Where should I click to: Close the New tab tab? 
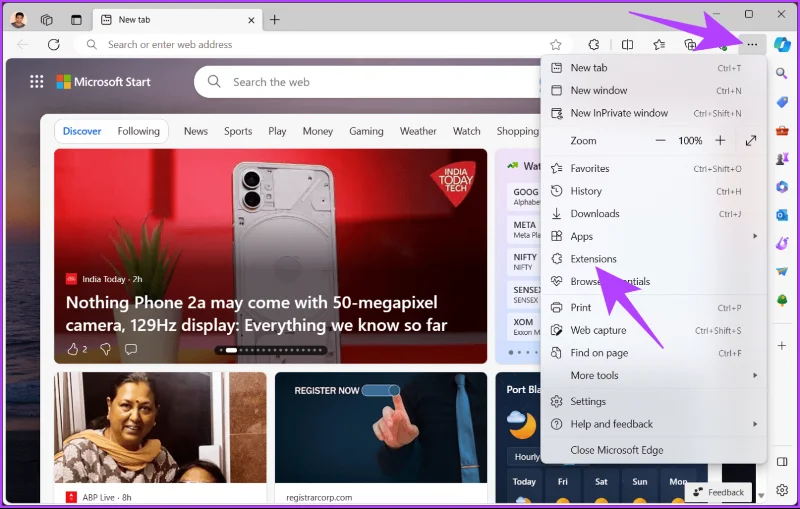[x=251, y=20]
